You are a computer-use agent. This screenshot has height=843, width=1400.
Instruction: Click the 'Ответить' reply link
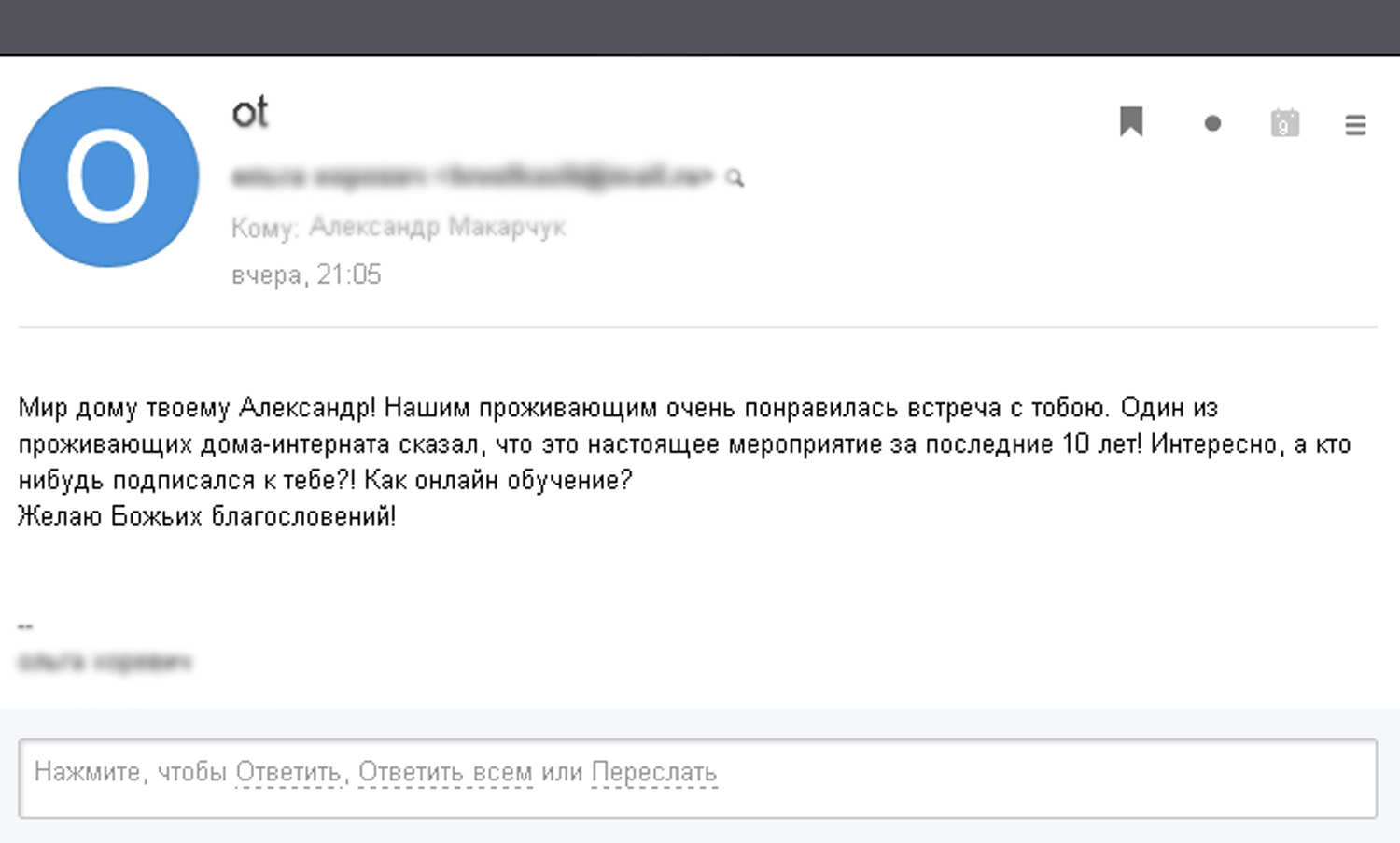288,772
